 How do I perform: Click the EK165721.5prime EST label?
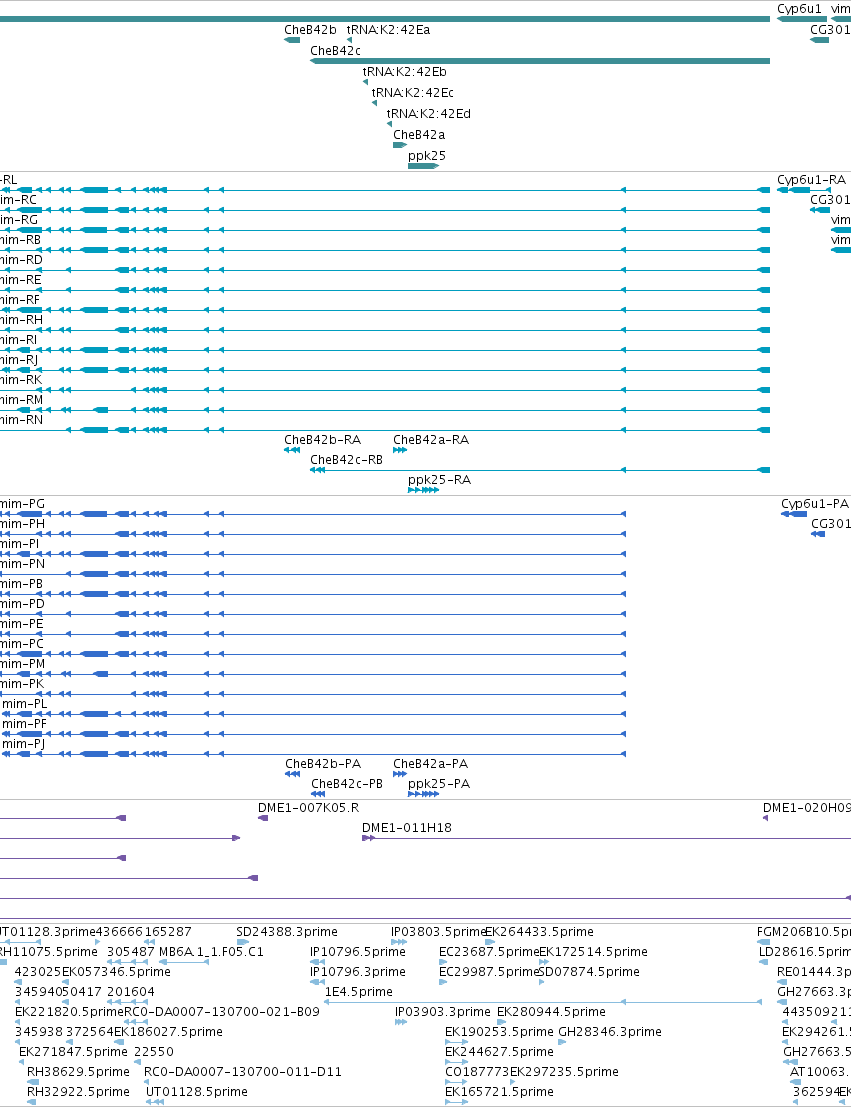(x=499, y=1092)
